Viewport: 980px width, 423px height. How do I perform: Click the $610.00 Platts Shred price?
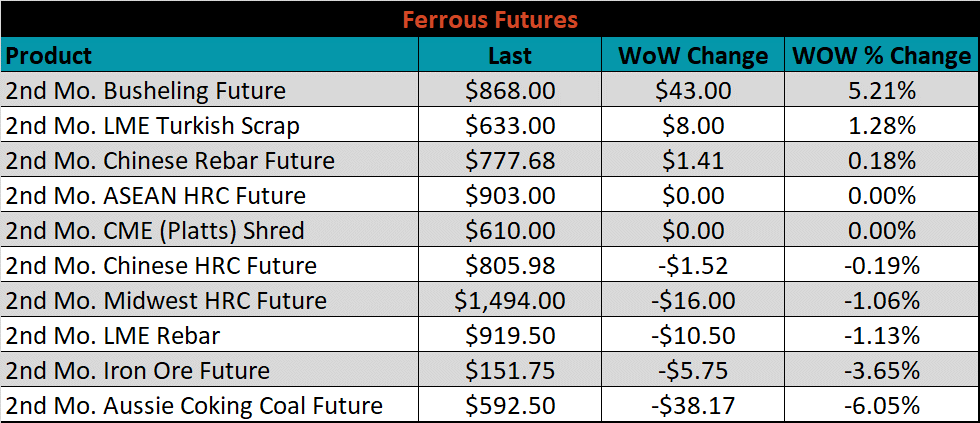510,230
